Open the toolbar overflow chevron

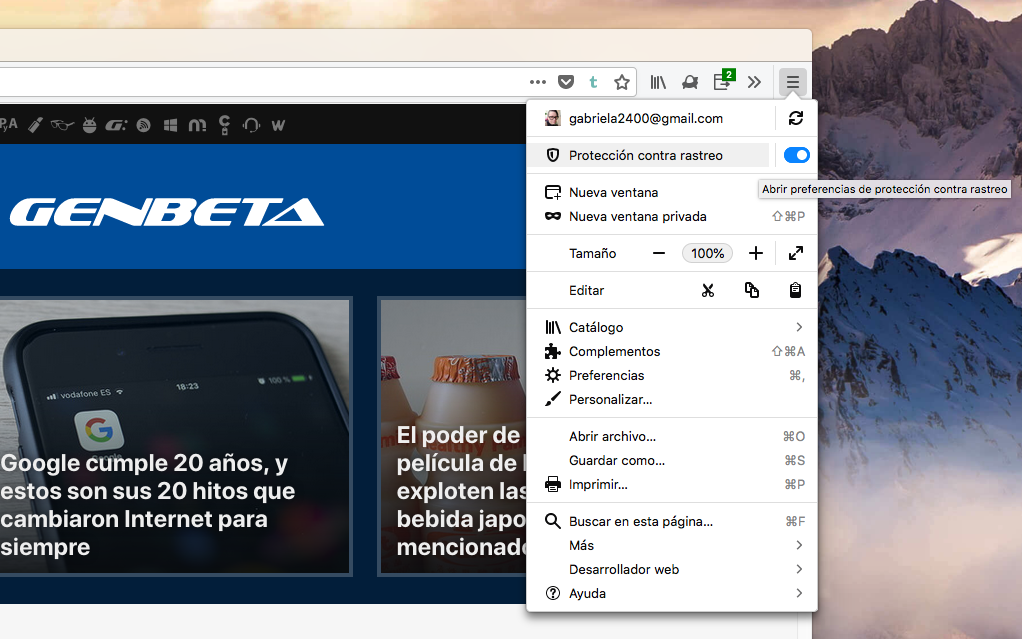[755, 82]
